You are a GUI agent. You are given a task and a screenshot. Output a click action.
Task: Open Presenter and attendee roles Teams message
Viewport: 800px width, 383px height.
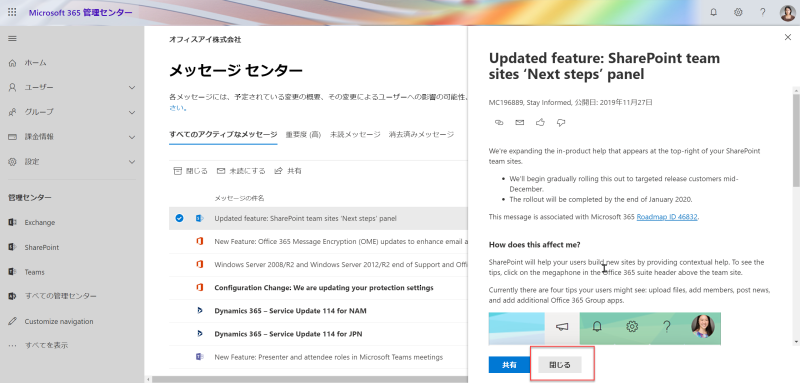[x=329, y=357]
